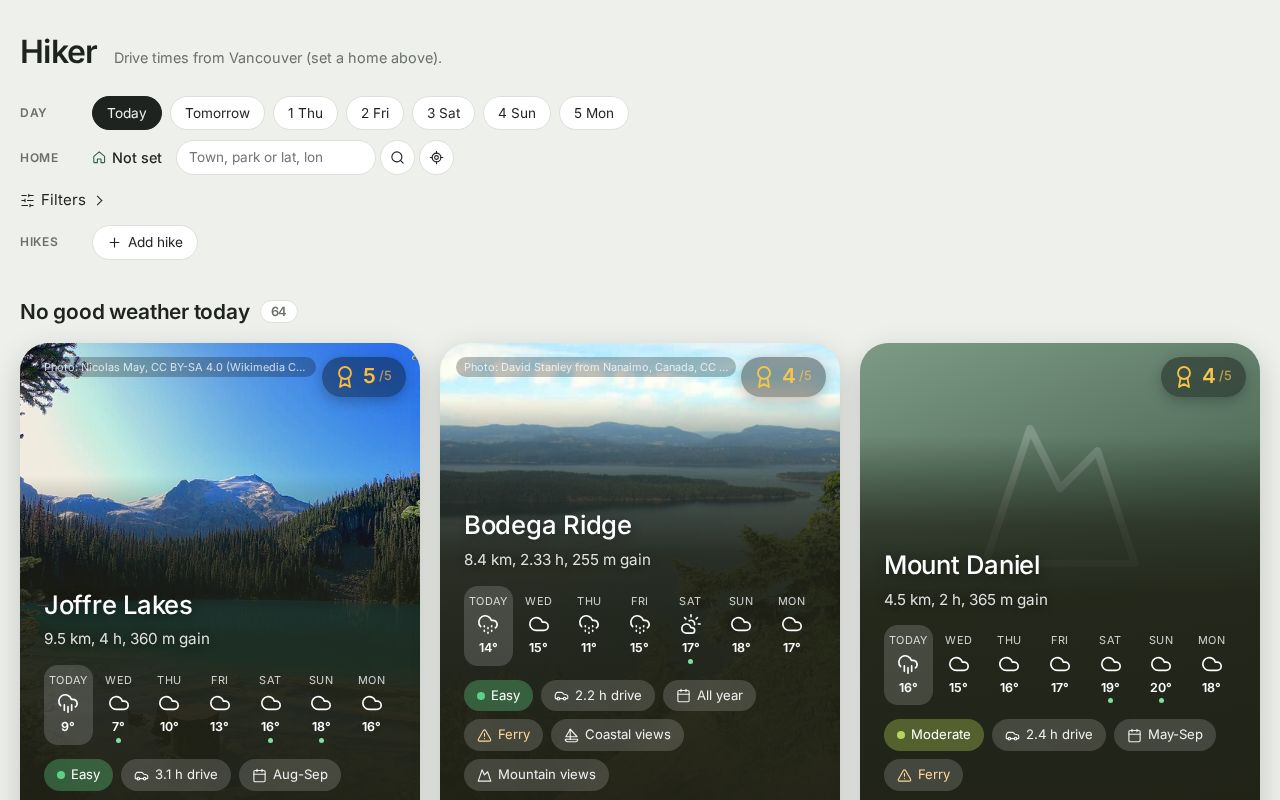Focus the Town, park or lat, lon field

pos(276,157)
